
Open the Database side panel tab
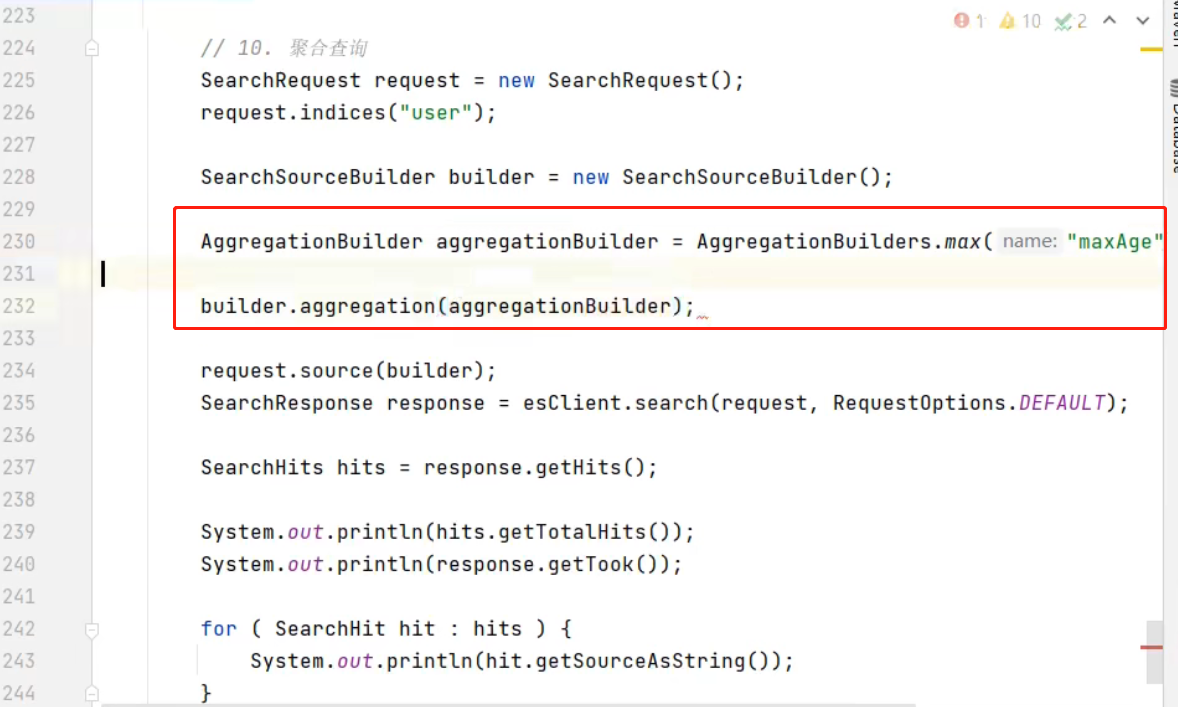click(1173, 125)
